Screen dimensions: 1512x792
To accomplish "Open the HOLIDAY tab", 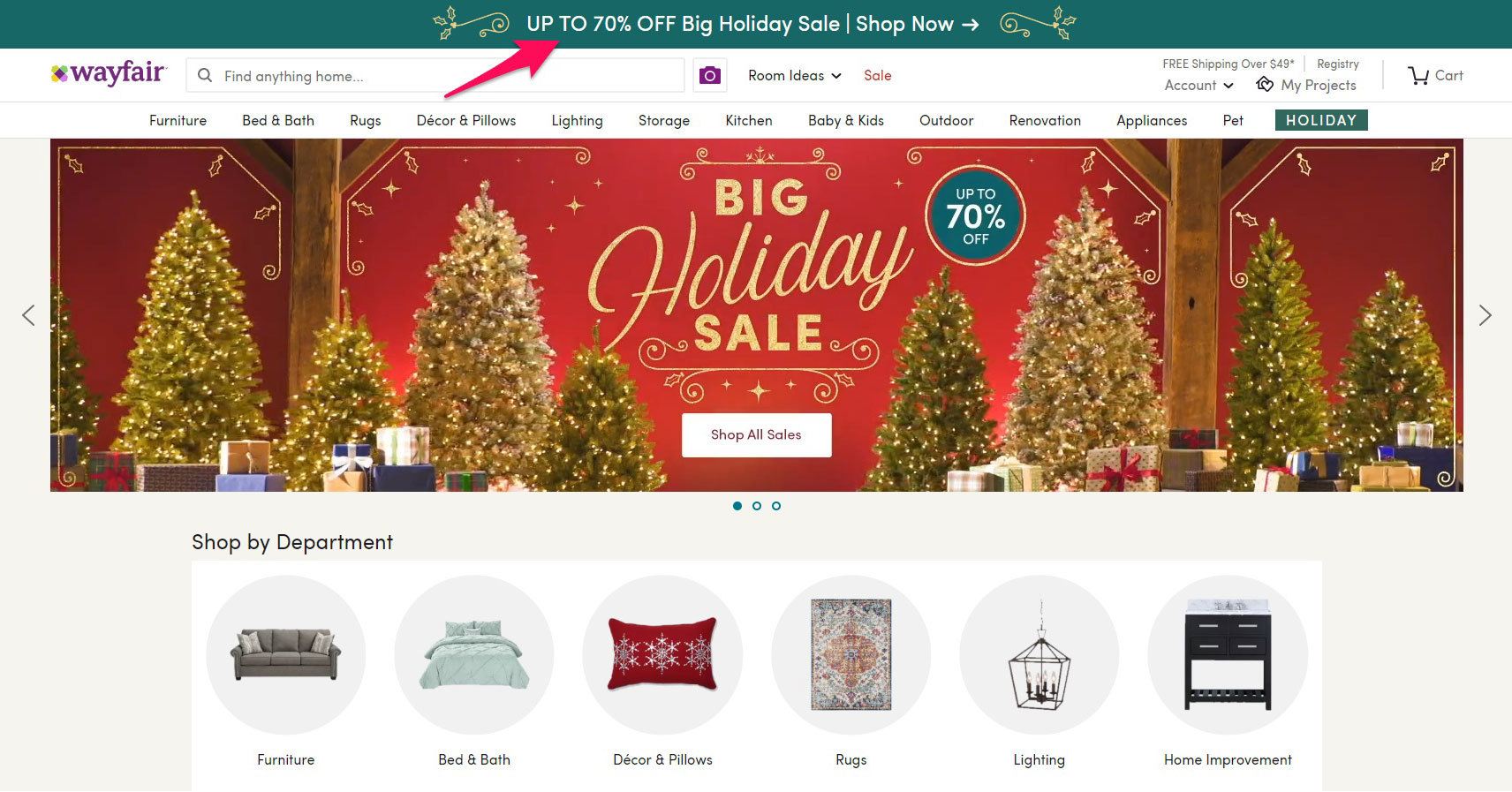I will (x=1321, y=120).
